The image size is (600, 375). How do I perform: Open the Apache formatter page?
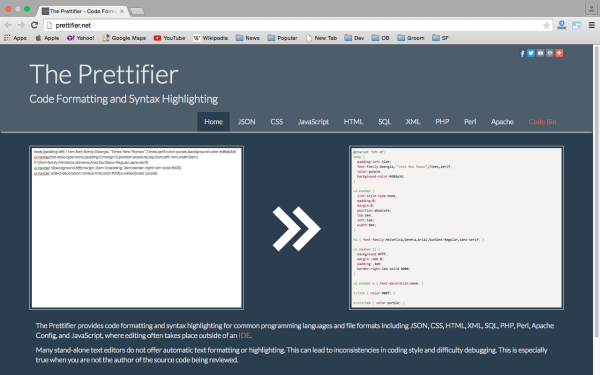(x=502, y=122)
